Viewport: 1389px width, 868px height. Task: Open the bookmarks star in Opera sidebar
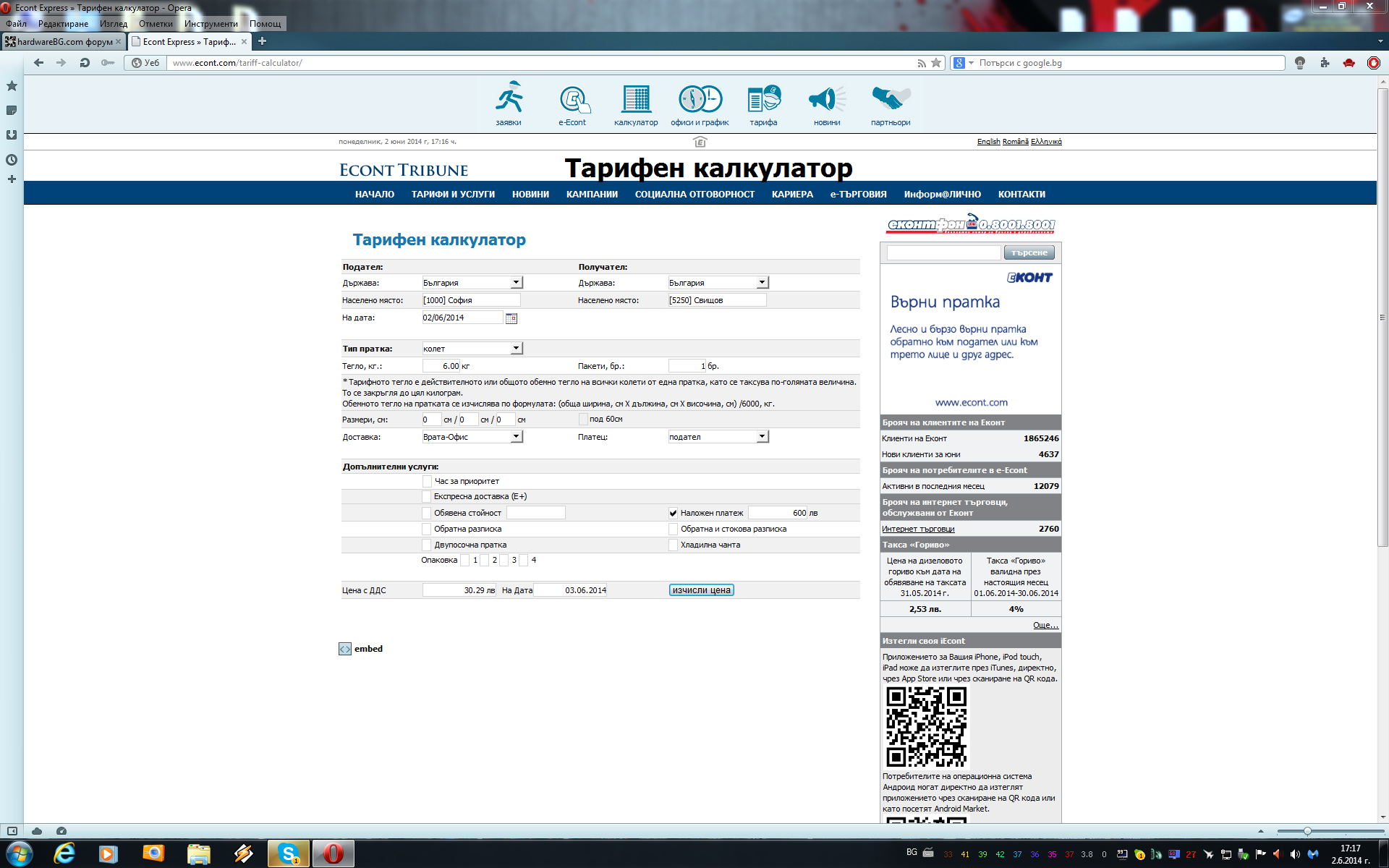pos(12,86)
